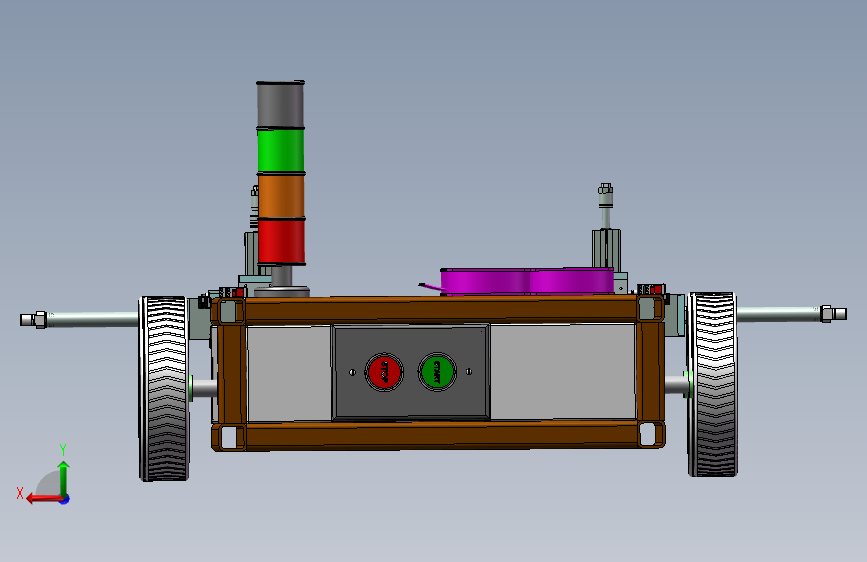Select the long left horizontal rod
This screenshot has width=867, height=562.
pyautogui.click(x=93, y=319)
